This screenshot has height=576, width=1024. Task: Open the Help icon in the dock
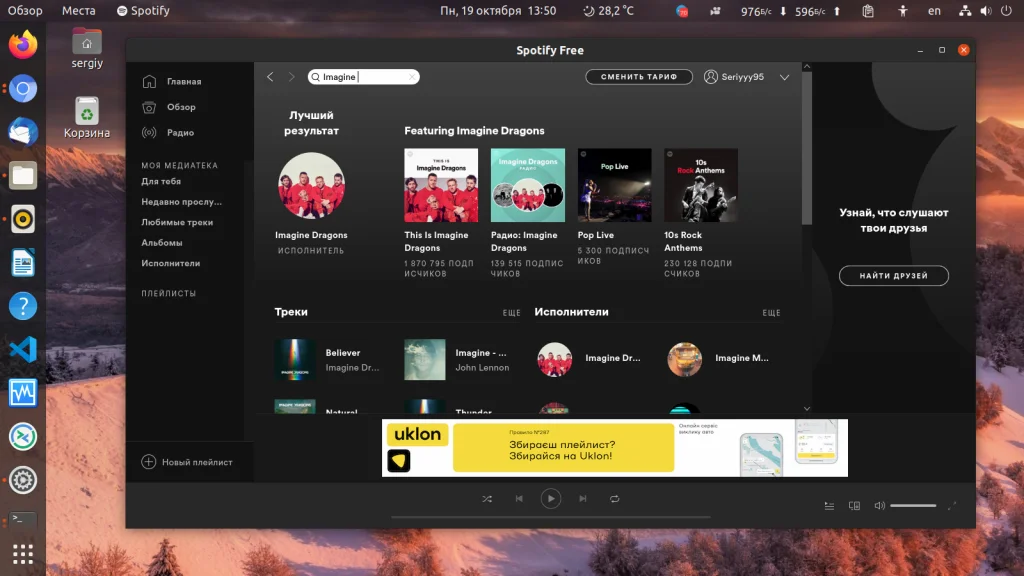click(23, 306)
